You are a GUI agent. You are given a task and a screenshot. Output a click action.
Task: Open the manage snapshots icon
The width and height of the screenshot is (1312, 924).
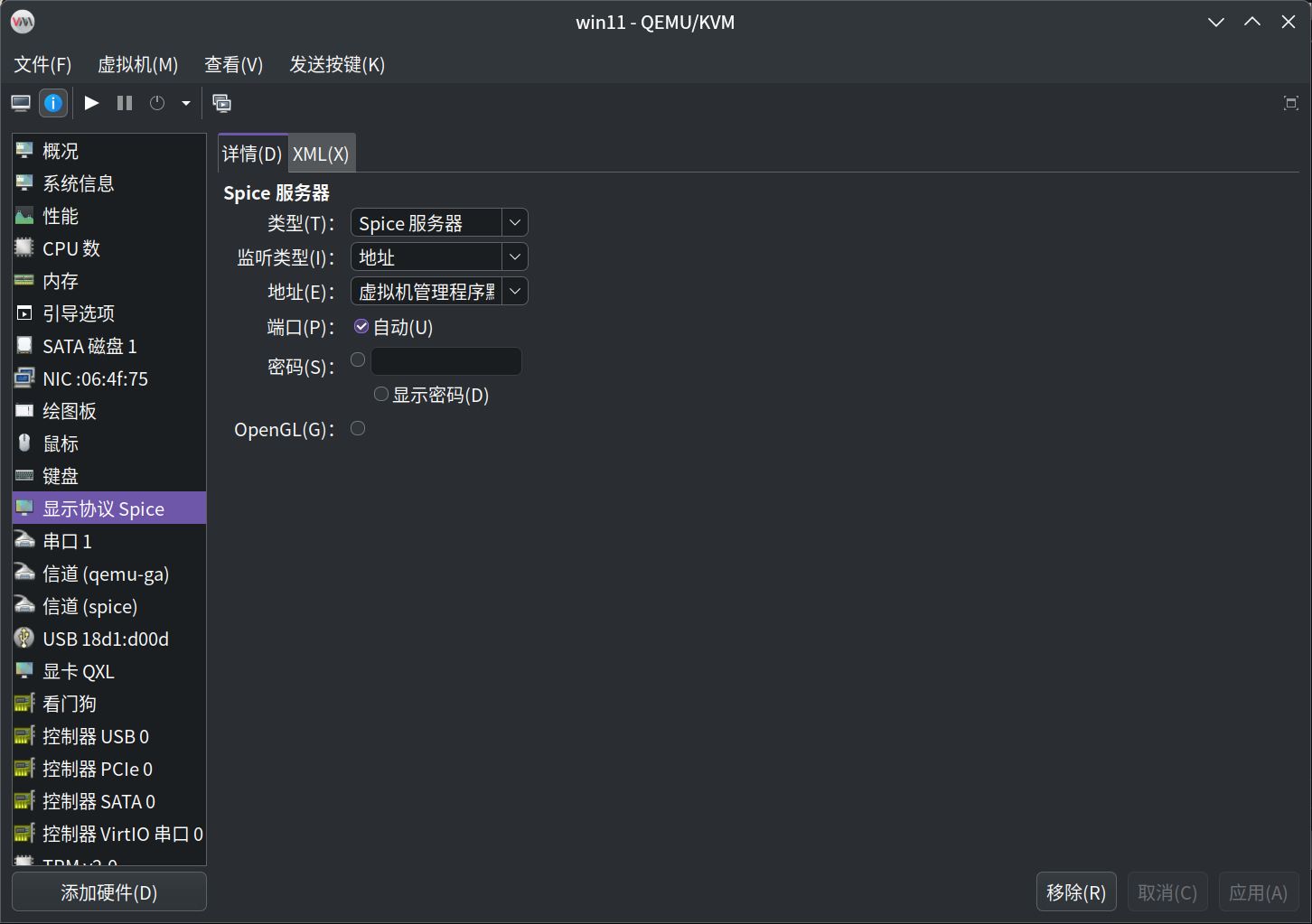coord(221,103)
